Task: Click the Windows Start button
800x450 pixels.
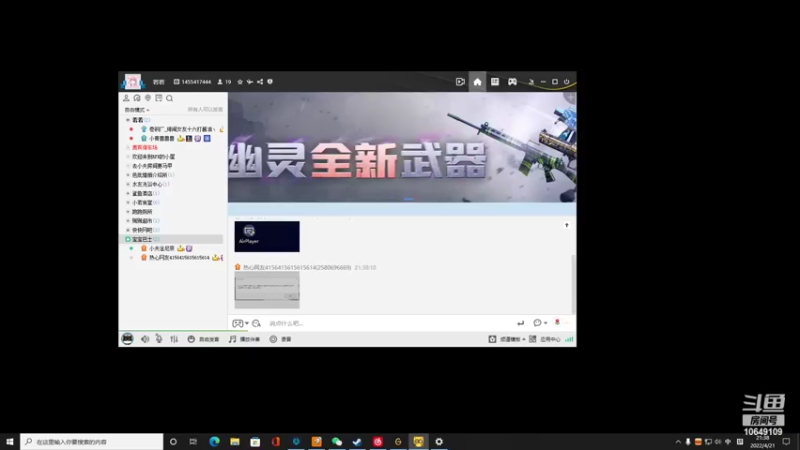Action: click(10, 441)
